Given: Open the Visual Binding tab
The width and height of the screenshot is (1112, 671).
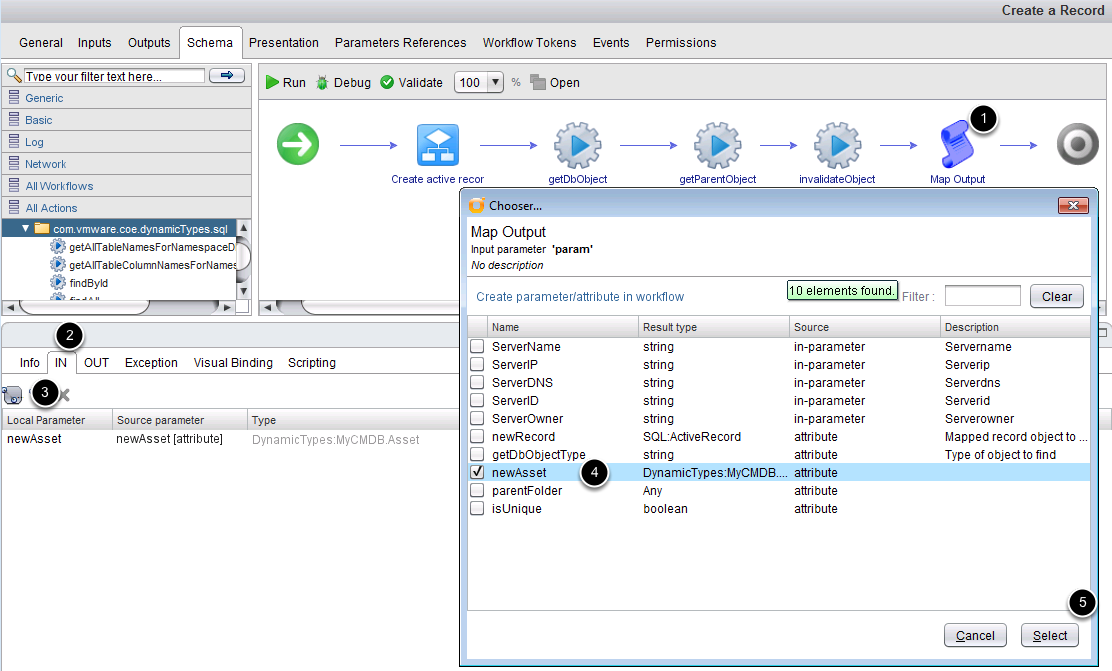Looking at the screenshot, I should pos(233,362).
